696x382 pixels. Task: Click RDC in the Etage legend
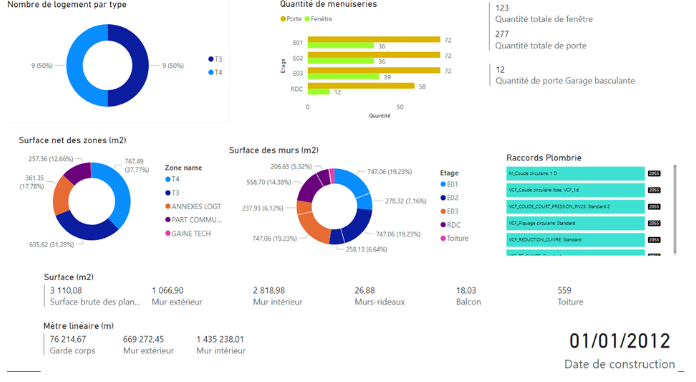[451, 225]
